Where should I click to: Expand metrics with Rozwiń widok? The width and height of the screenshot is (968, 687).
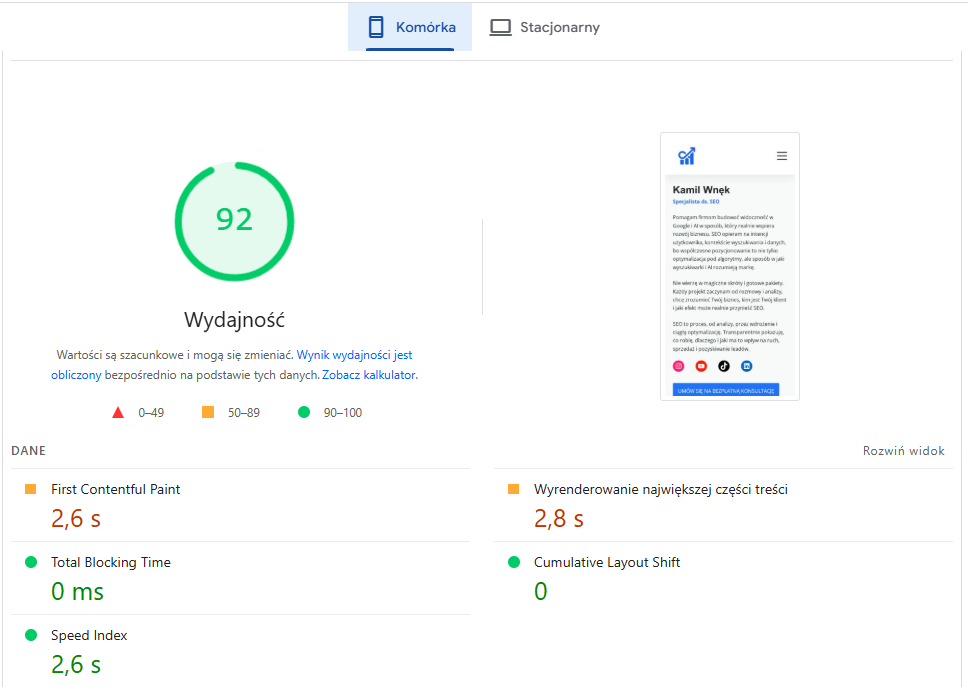click(903, 451)
